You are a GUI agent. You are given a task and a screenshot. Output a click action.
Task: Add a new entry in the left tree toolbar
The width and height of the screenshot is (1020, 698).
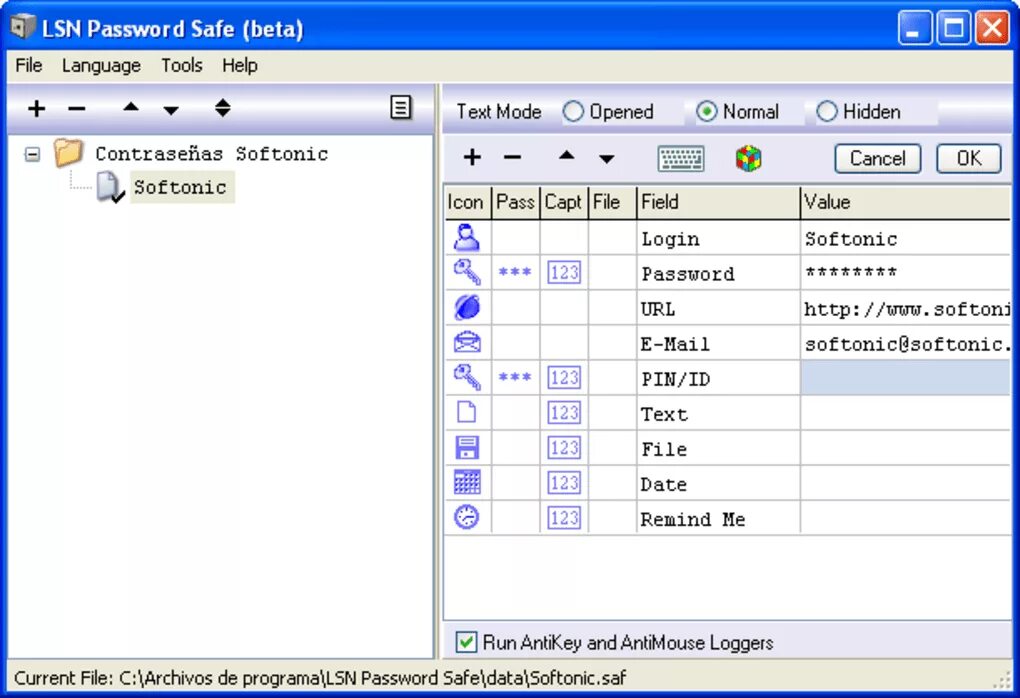pyautogui.click(x=36, y=108)
